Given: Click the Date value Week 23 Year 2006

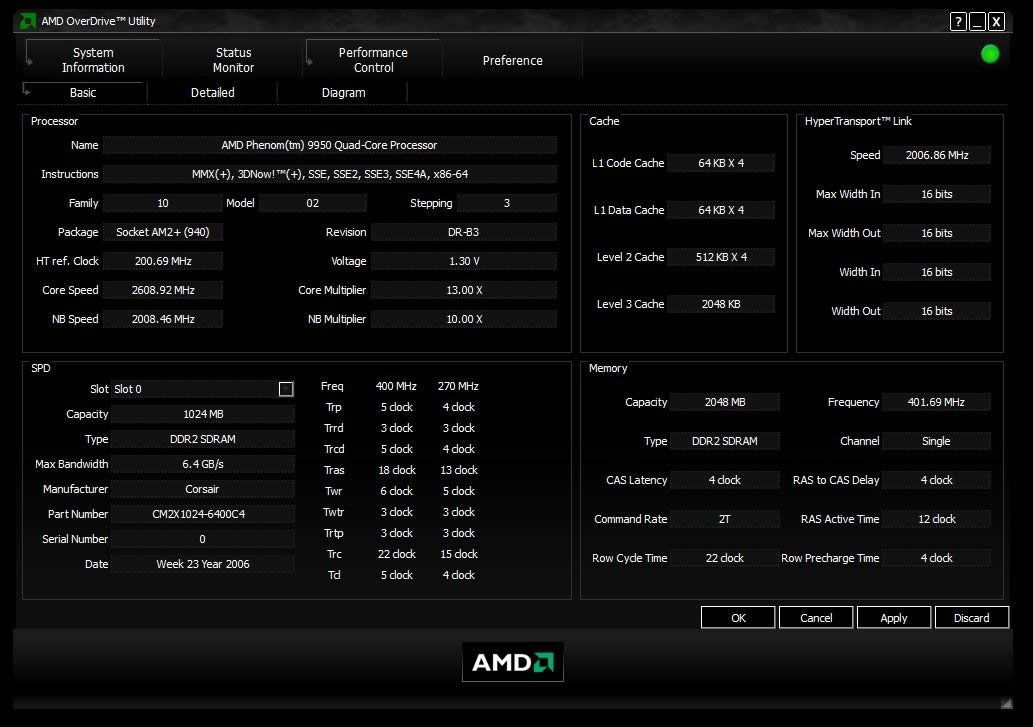Looking at the screenshot, I should (x=203, y=564).
